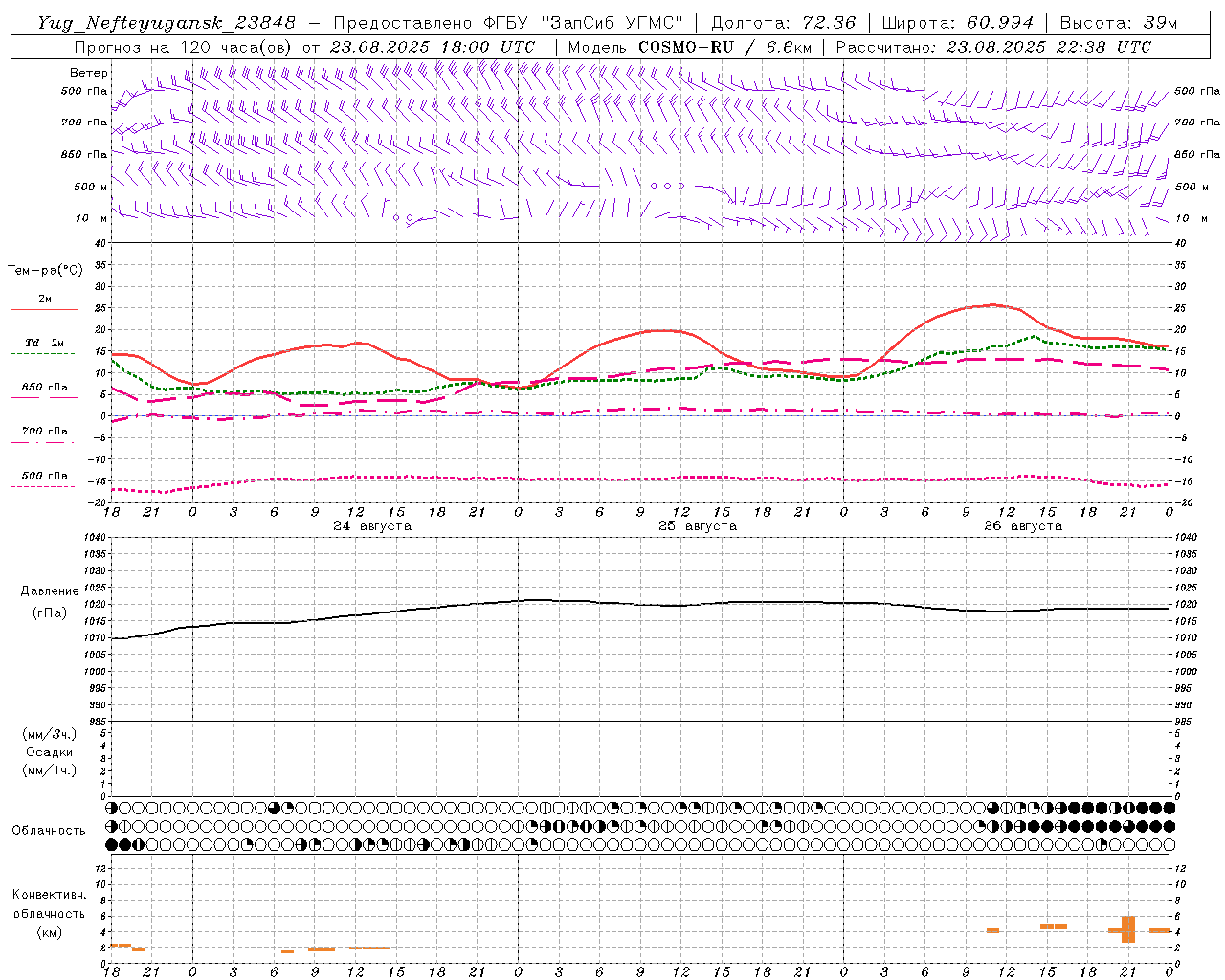Click the '(мм/1ч.)' precipitation unit label
Viewport: 1225px width, 980px height.
pos(50,770)
